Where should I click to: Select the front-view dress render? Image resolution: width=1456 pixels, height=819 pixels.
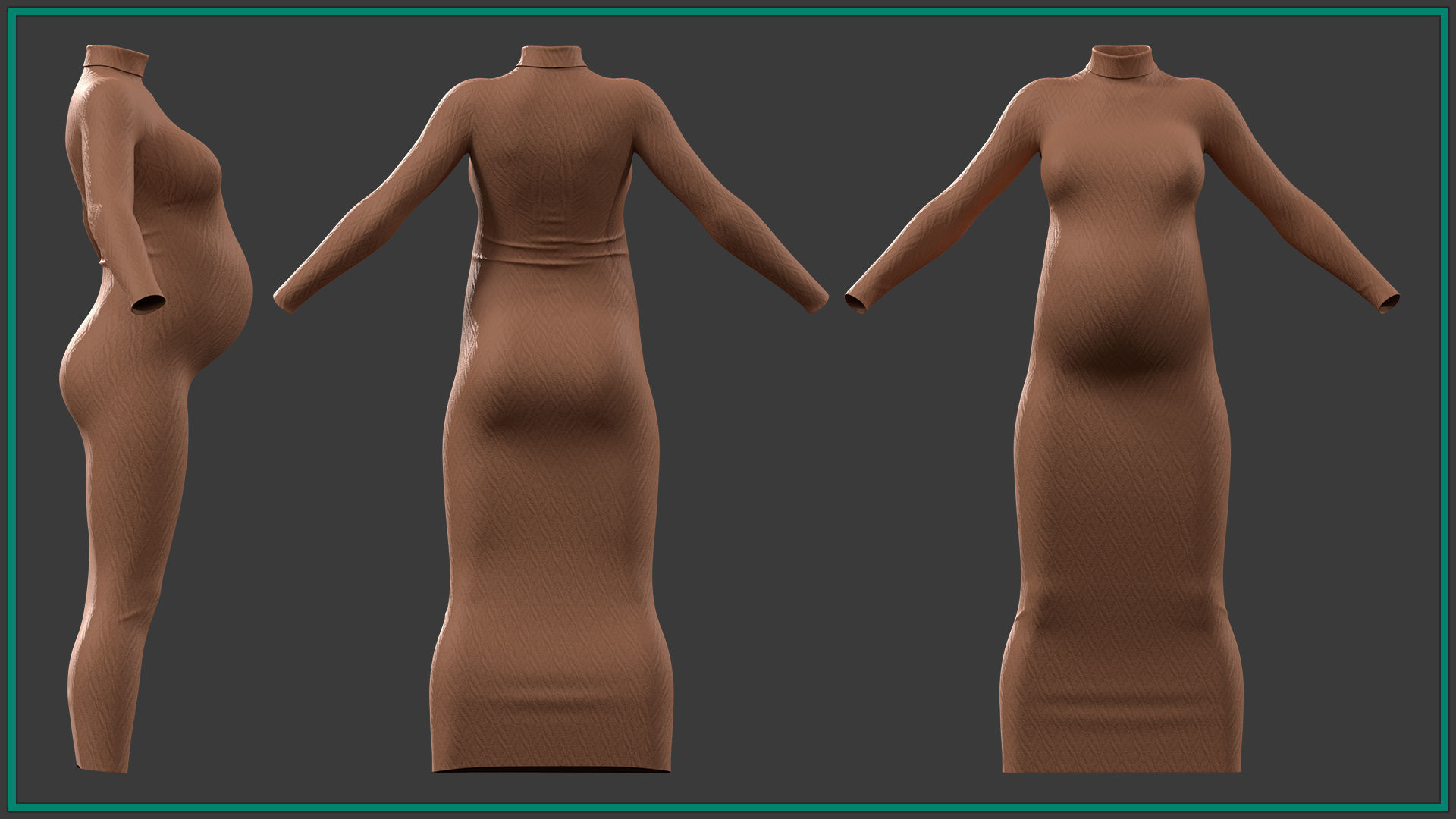1122,409
